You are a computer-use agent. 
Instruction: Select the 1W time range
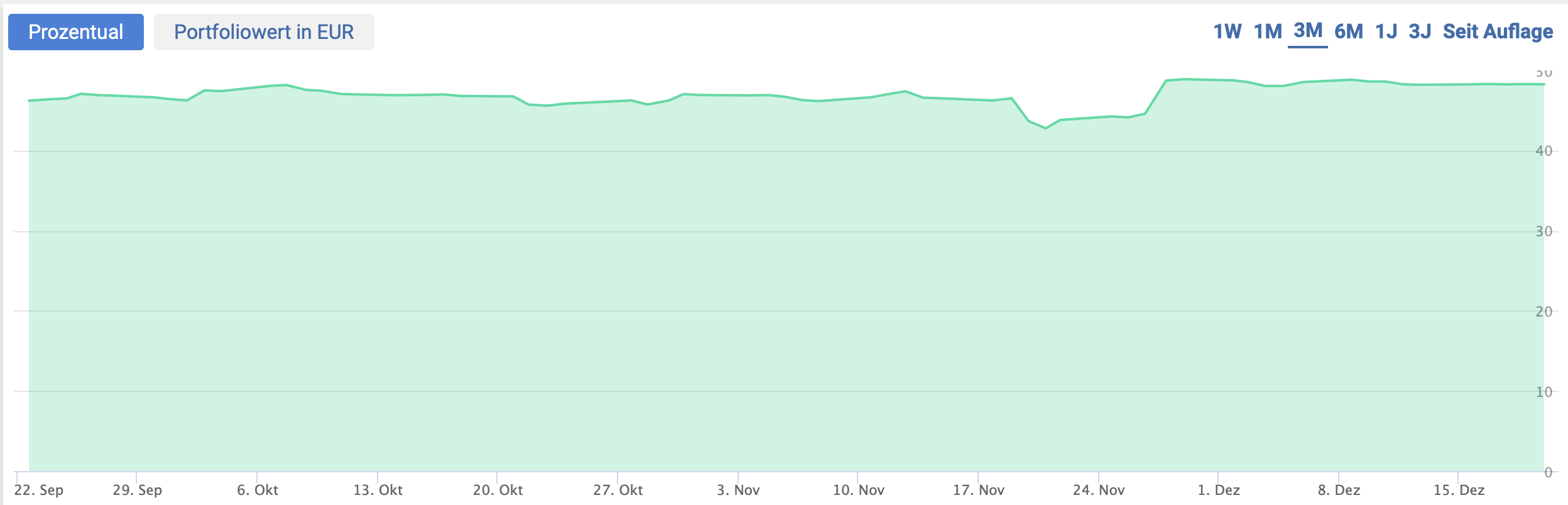(1227, 31)
